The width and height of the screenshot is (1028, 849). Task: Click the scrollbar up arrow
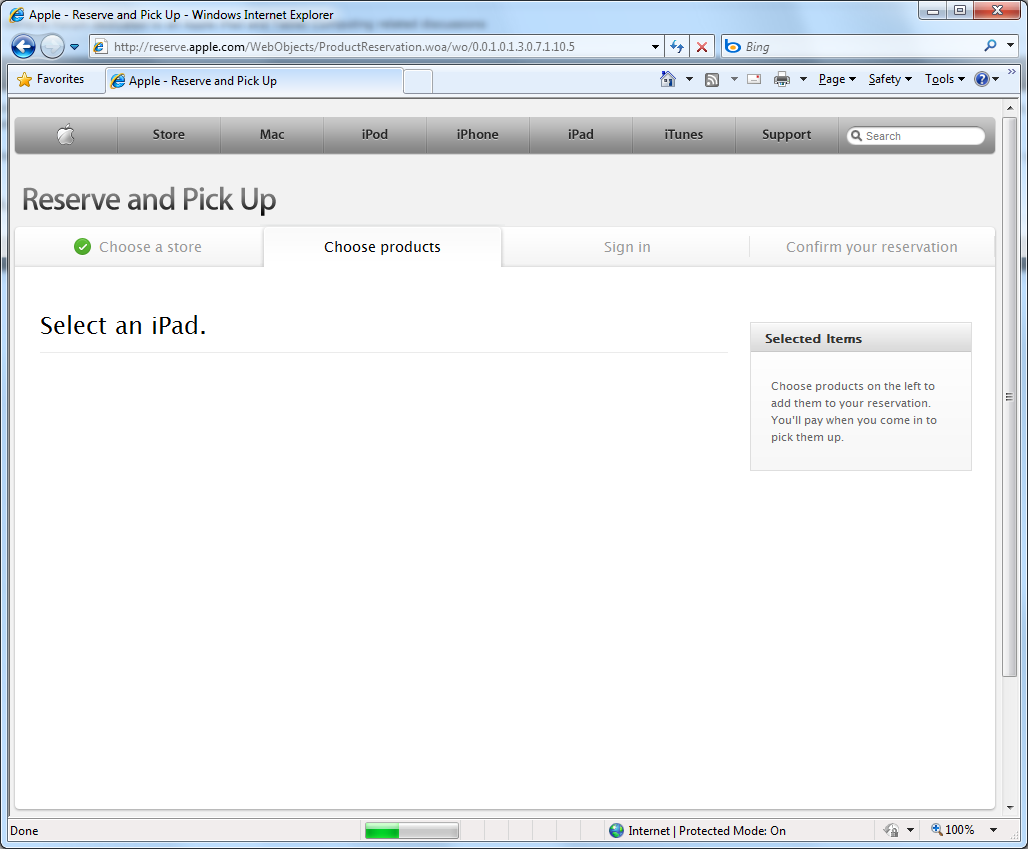pos(1010,108)
